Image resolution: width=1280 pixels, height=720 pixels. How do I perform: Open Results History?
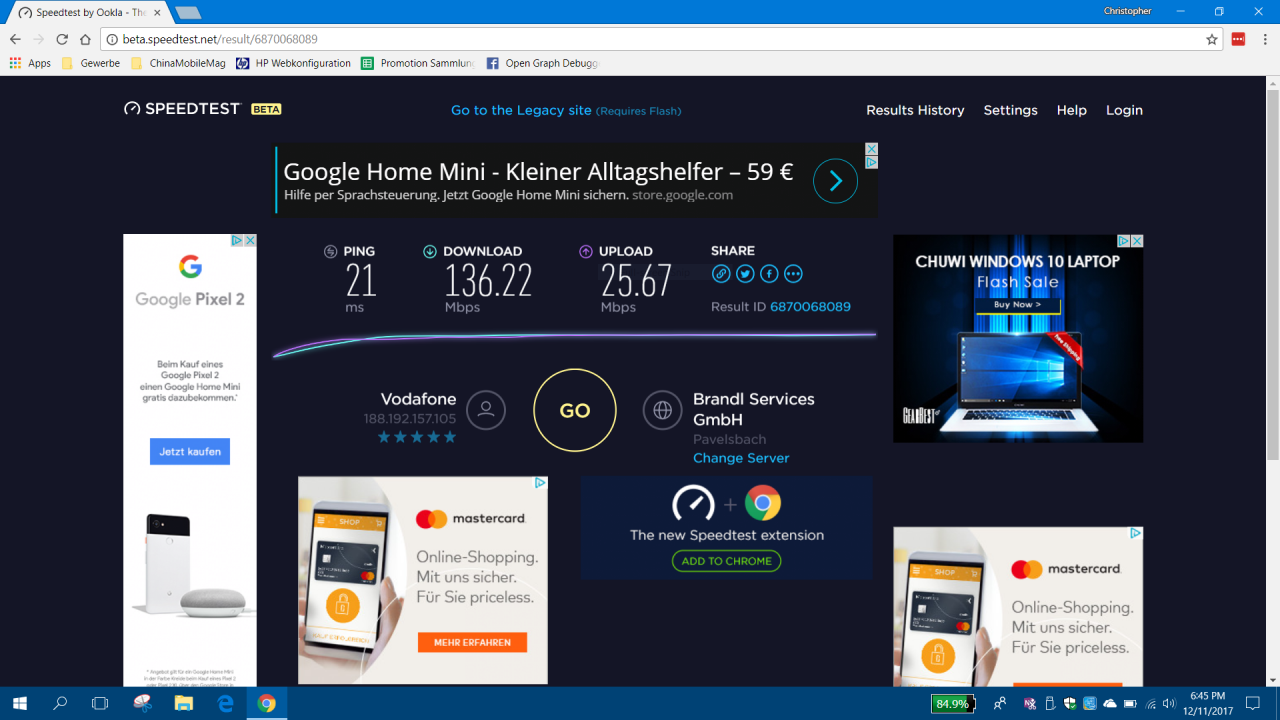pos(915,110)
